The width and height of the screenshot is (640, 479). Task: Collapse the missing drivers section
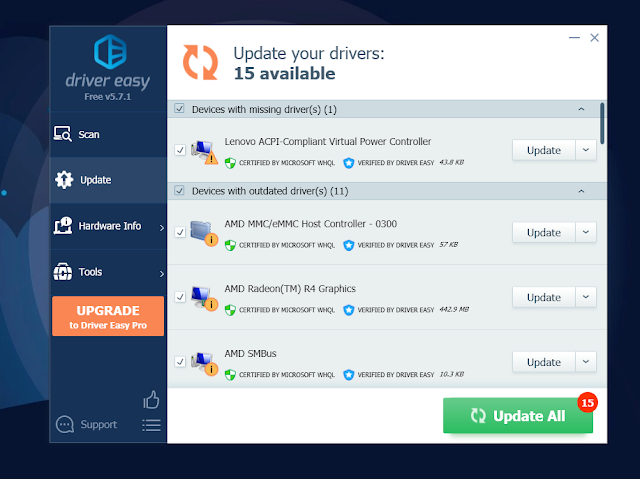[581, 109]
